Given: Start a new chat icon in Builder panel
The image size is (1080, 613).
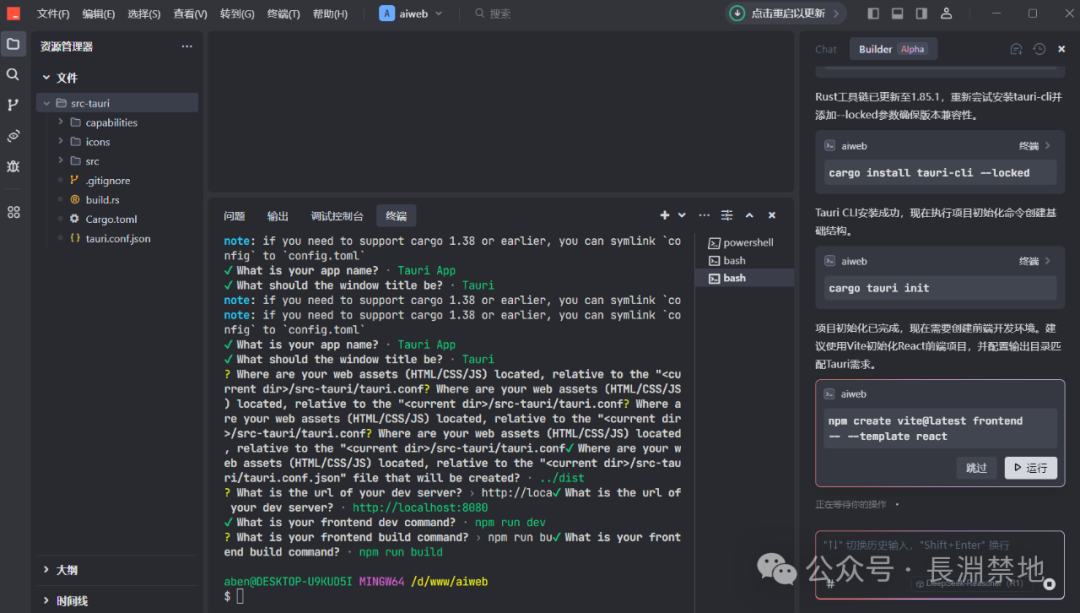Looking at the screenshot, I should [1016, 49].
